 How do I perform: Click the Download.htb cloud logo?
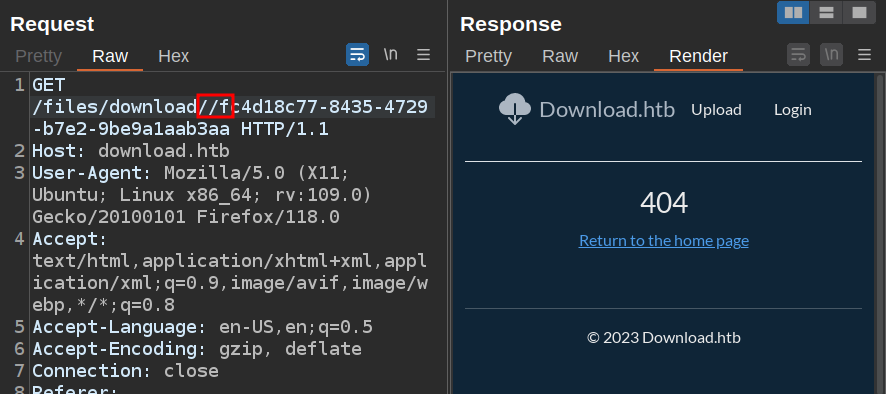(515, 109)
